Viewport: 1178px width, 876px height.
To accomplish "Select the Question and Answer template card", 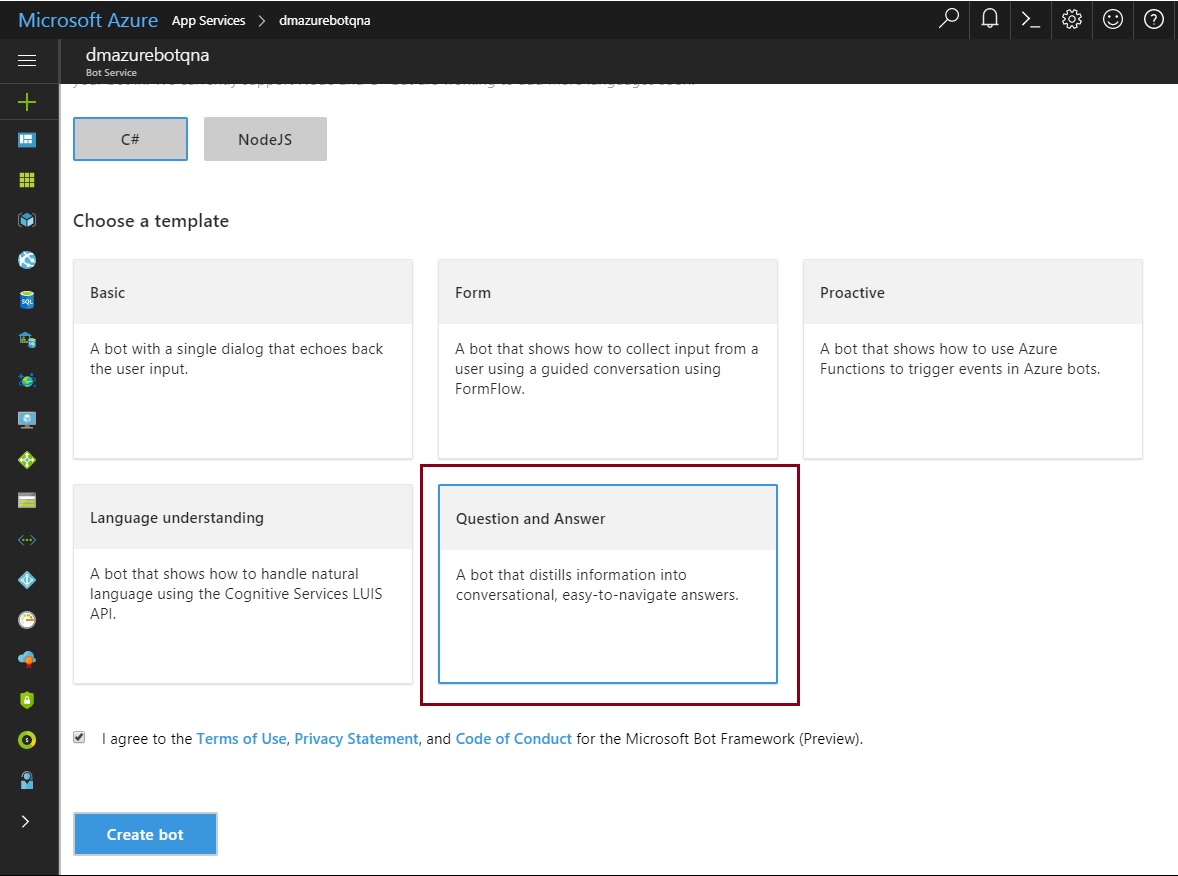I will [x=607, y=585].
